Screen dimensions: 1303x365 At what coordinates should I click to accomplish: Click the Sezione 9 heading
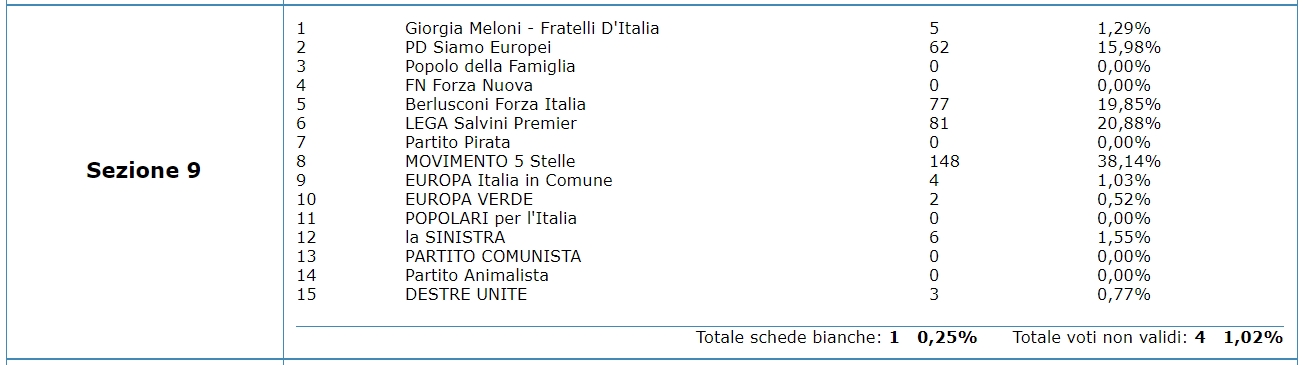[143, 171]
